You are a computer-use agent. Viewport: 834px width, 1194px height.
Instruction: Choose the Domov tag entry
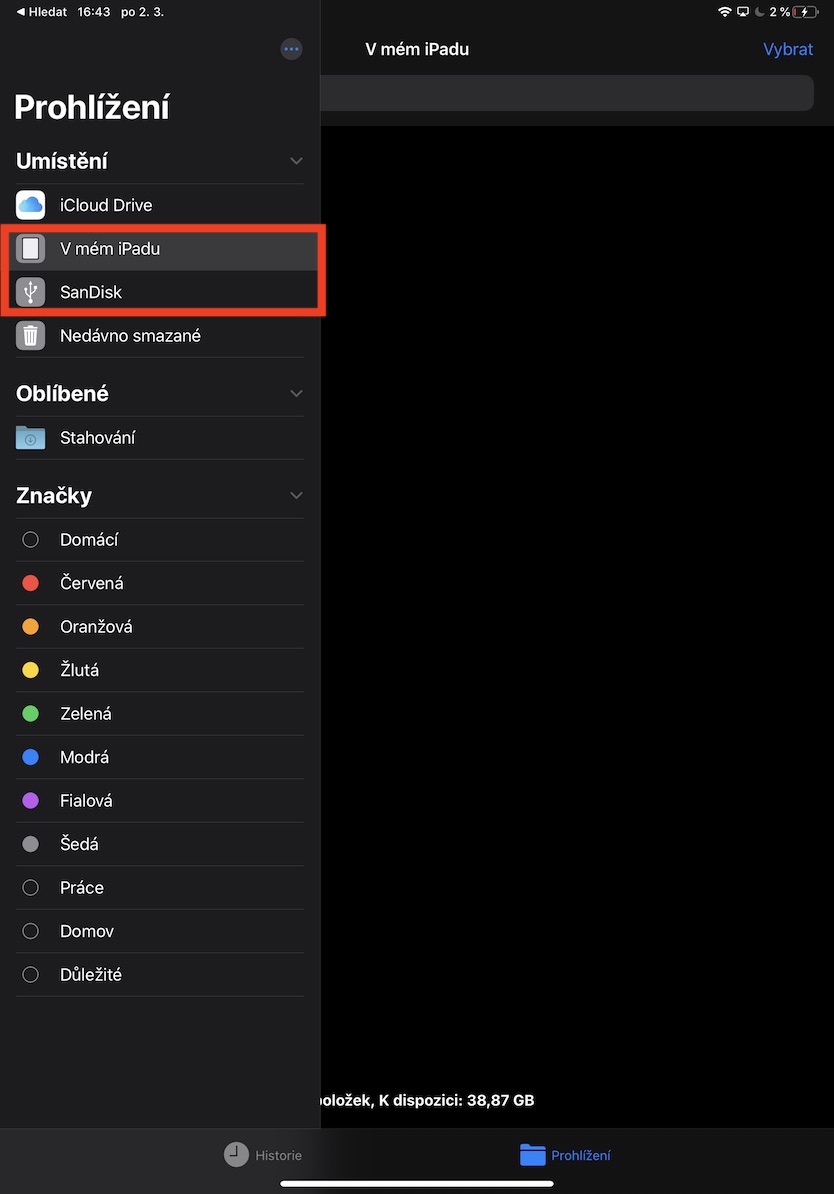(x=87, y=931)
